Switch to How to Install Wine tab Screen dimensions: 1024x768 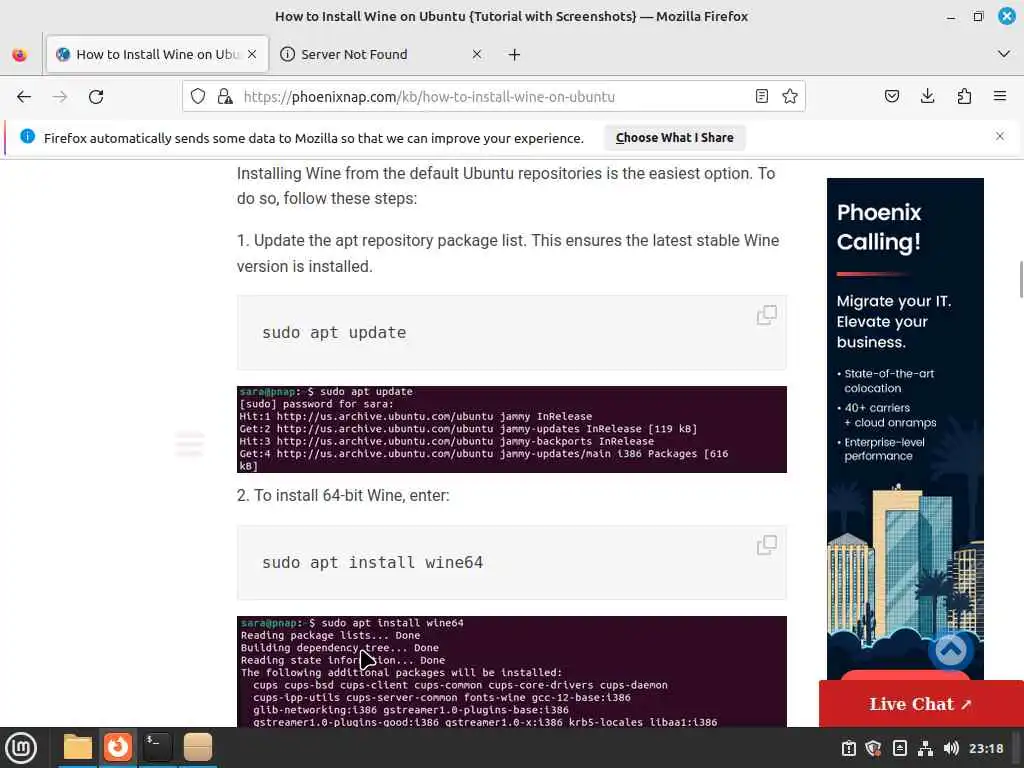click(157, 54)
